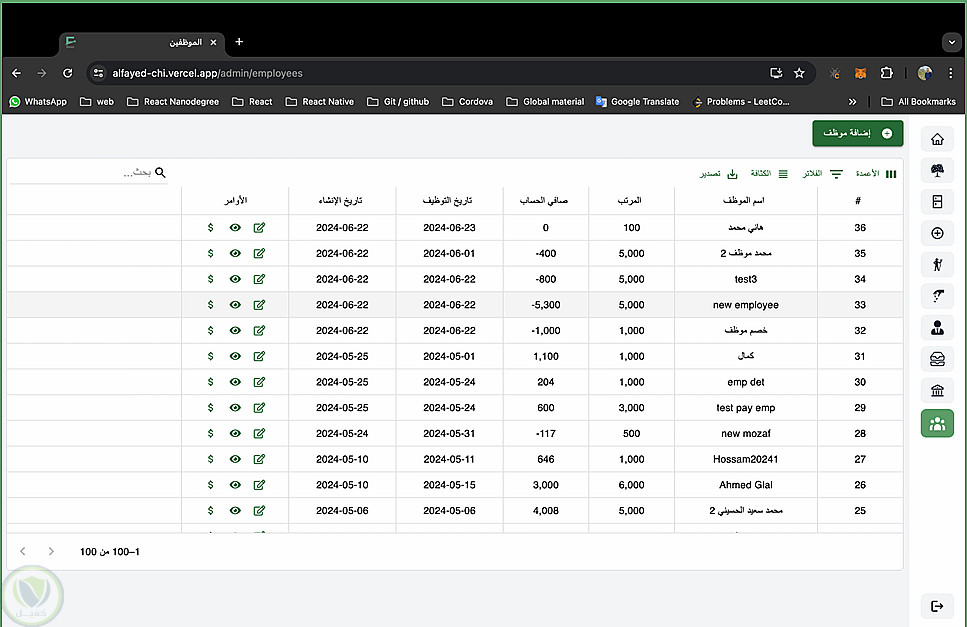
Task: Open All Bookmarks folder
Action: point(918,102)
